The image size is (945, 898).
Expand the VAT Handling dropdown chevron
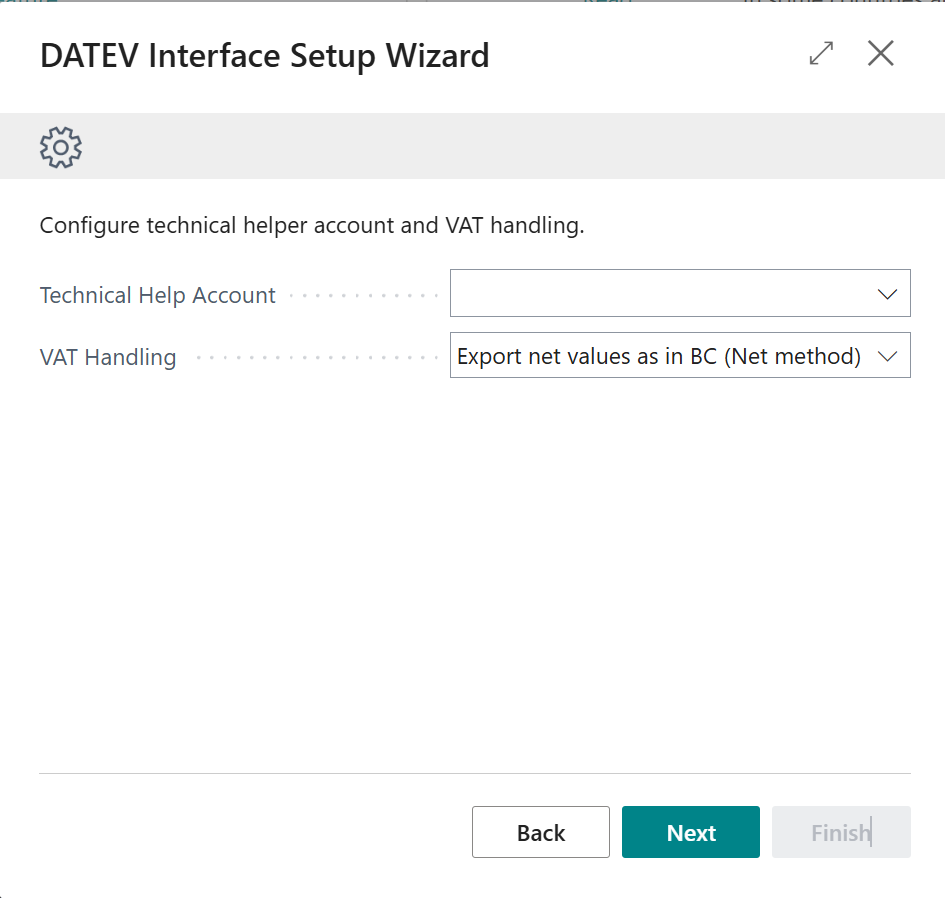point(887,356)
